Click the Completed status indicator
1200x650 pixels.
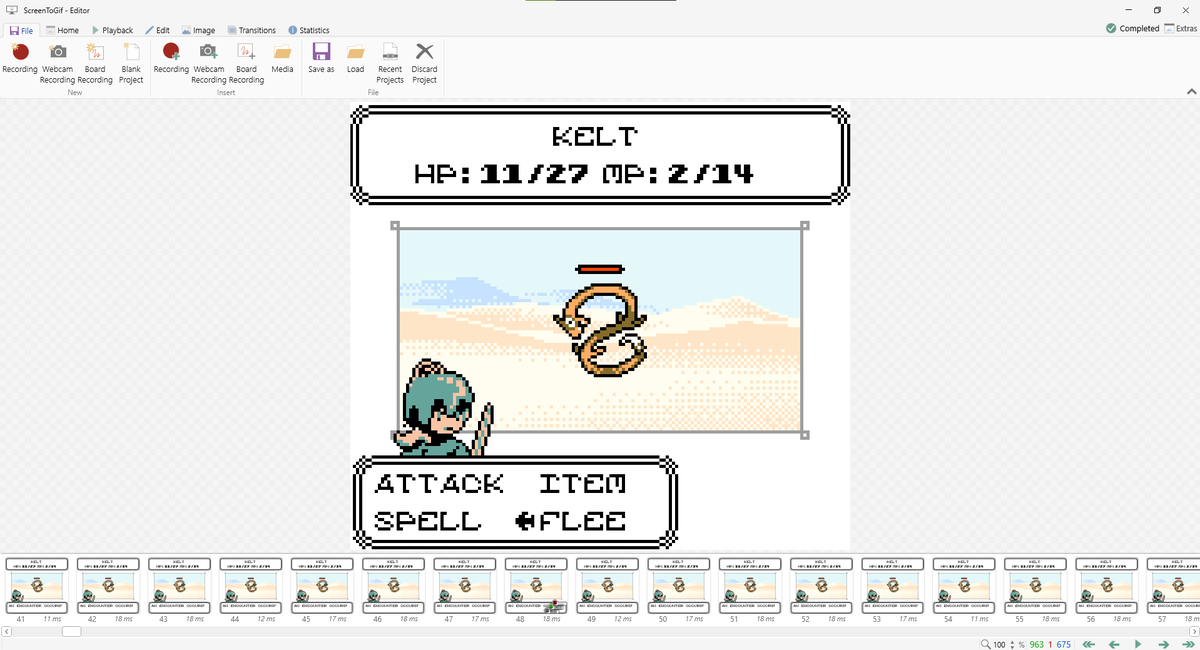pos(1133,29)
